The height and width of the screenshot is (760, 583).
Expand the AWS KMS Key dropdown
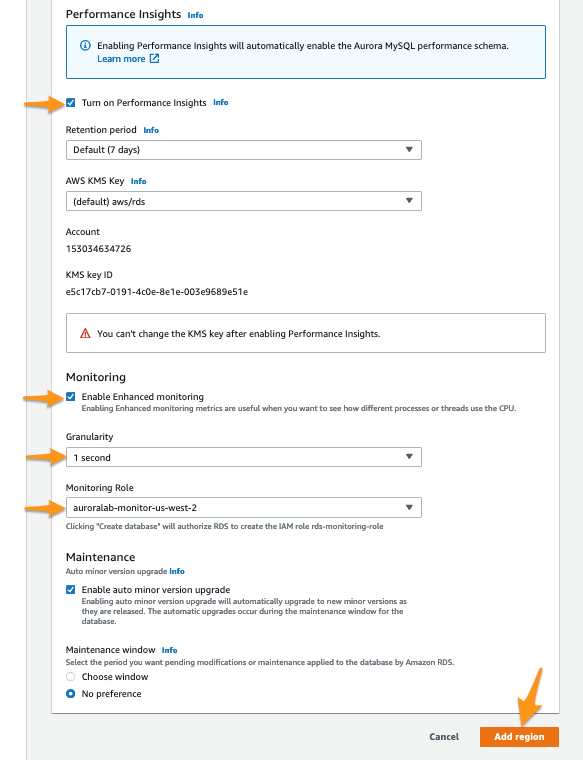point(244,201)
